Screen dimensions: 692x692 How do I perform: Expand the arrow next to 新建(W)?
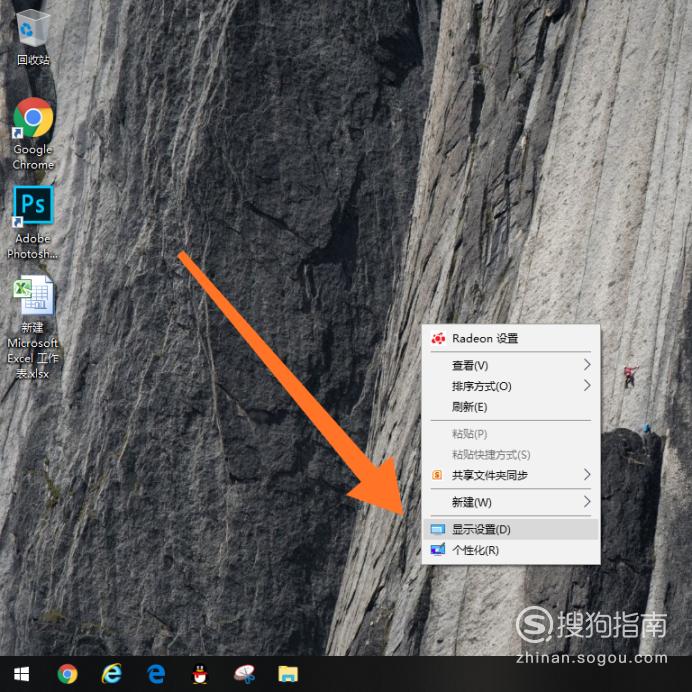tap(587, 502)
